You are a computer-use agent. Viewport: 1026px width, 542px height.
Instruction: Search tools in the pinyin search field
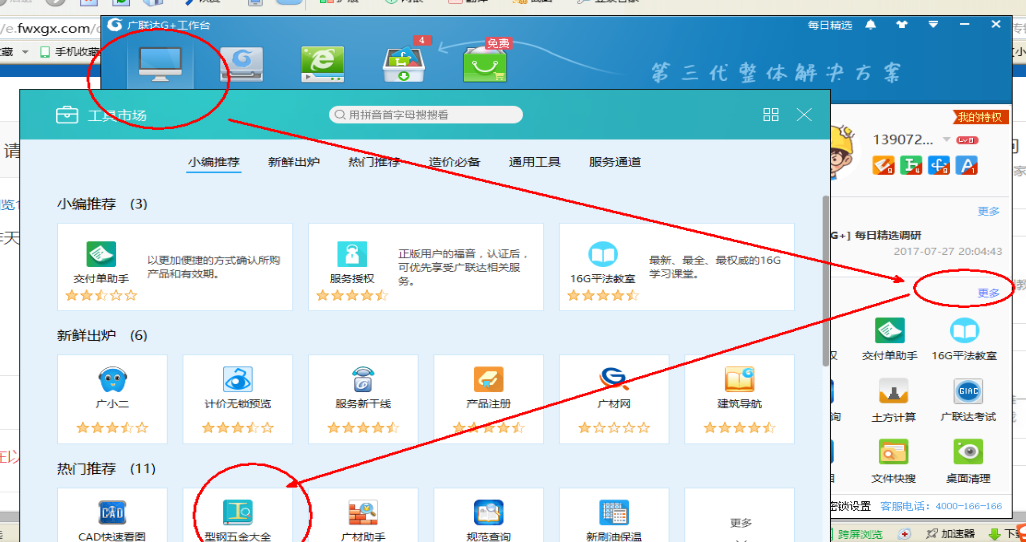[x=426, y=115]
